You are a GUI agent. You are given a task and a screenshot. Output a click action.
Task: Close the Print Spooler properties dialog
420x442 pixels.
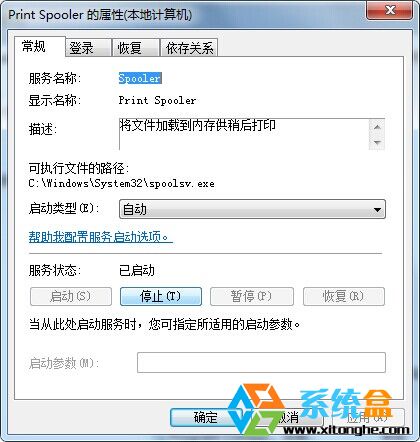pyautogui.click(x=390, y=10)
